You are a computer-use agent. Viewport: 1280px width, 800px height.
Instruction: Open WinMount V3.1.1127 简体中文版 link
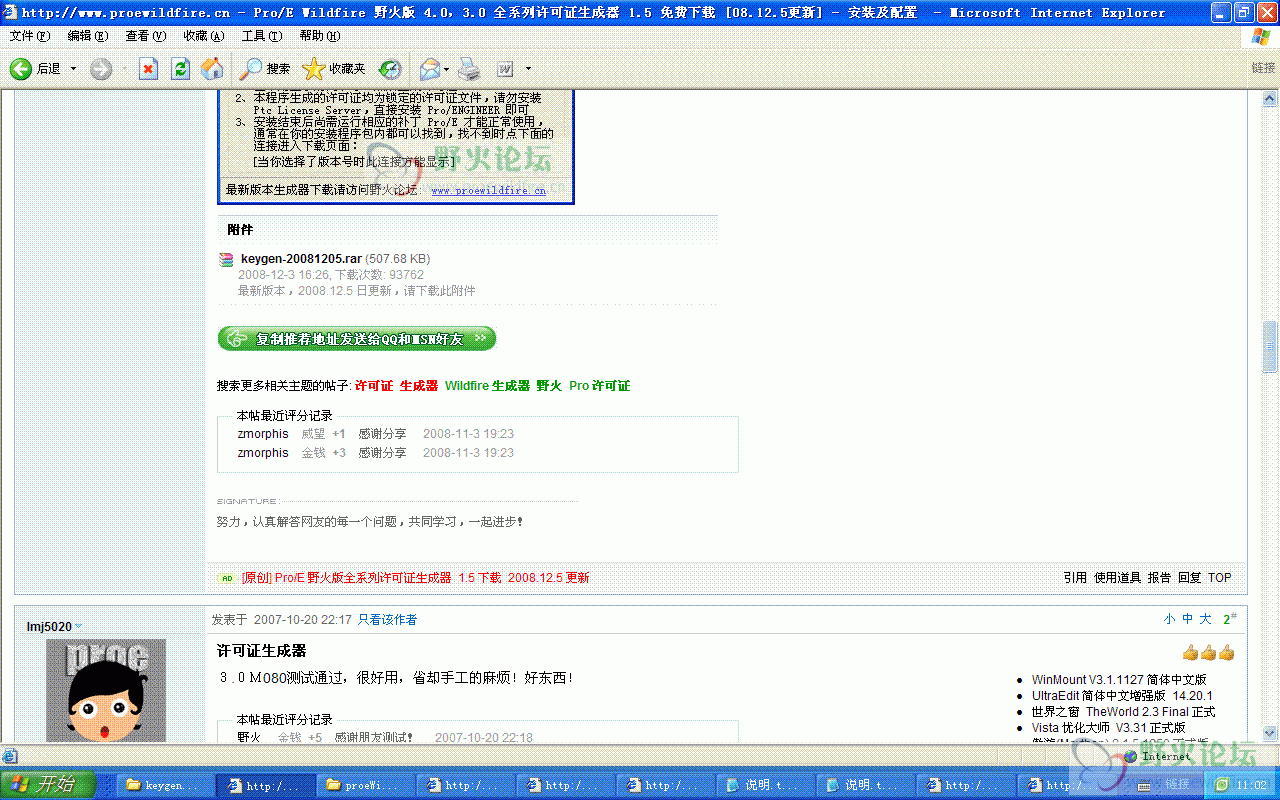(x=1119, y=680)
